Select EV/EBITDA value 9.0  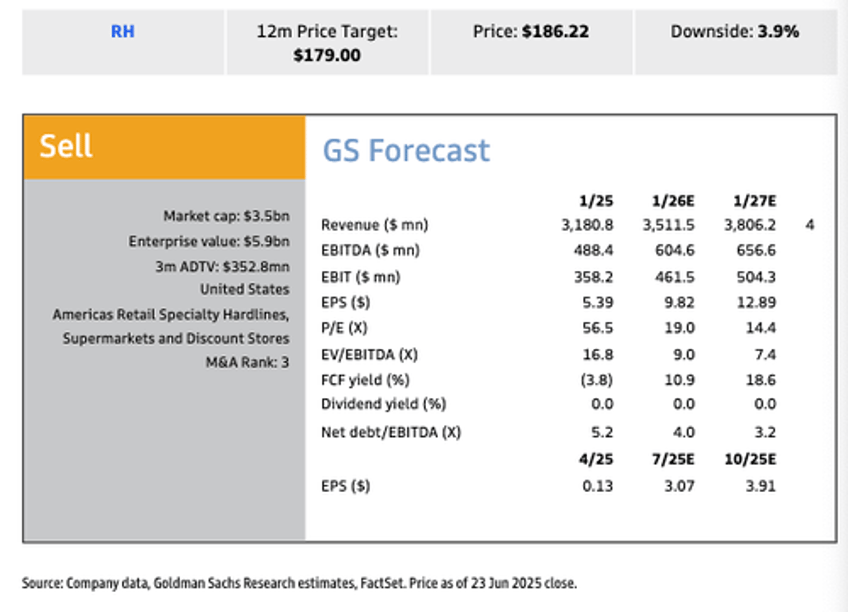[684, 355]
